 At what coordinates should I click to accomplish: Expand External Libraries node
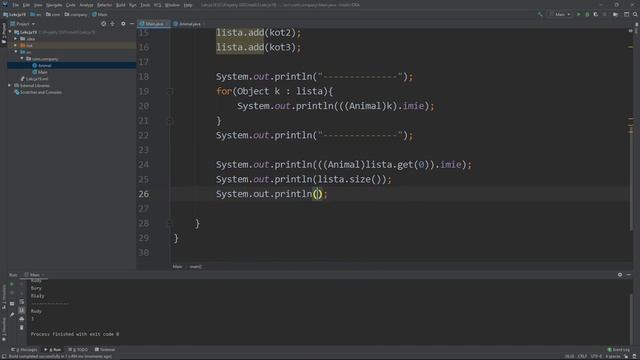(9, 86)
